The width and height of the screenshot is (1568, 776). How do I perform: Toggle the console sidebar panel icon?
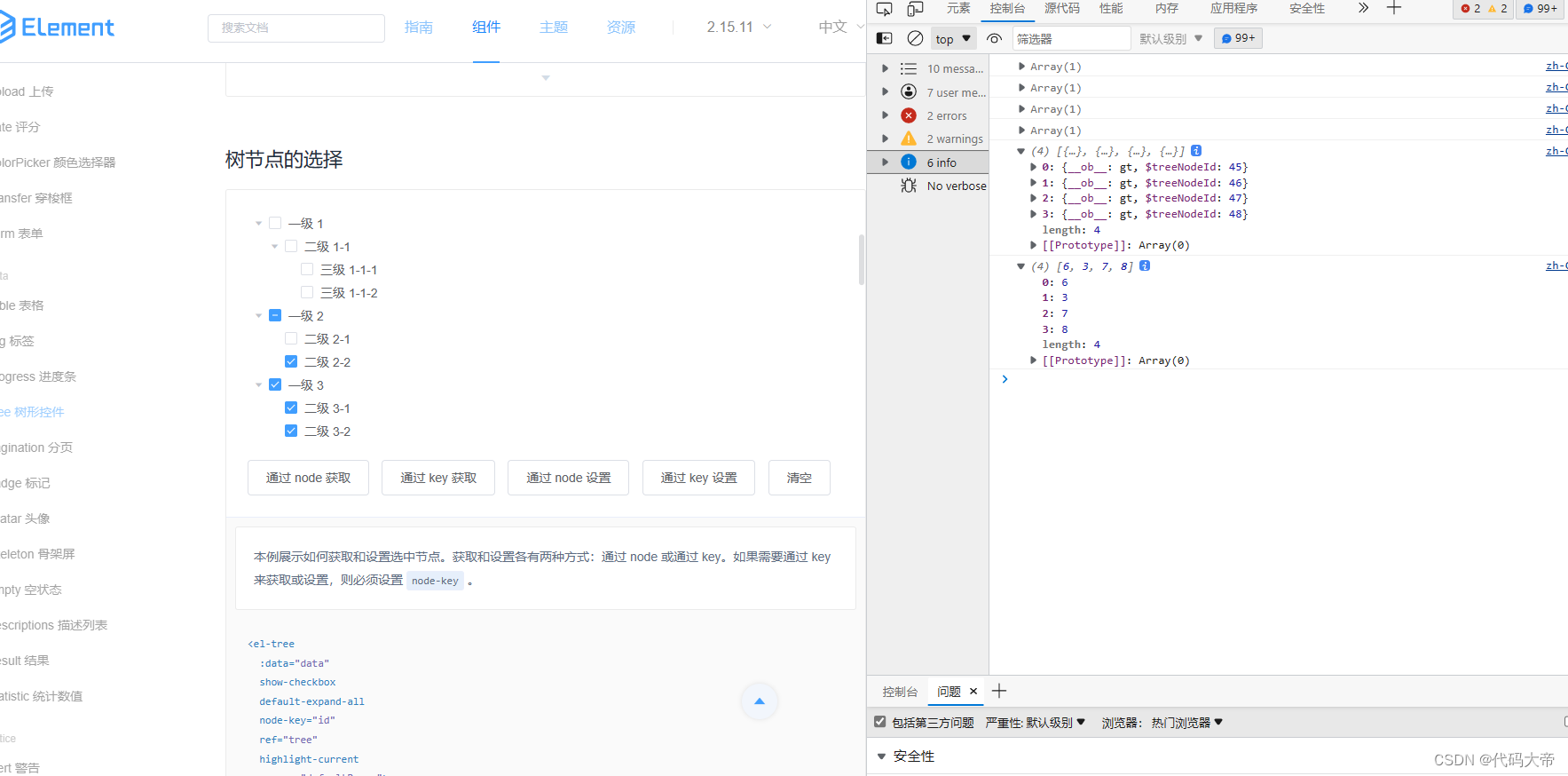(884, 38)
